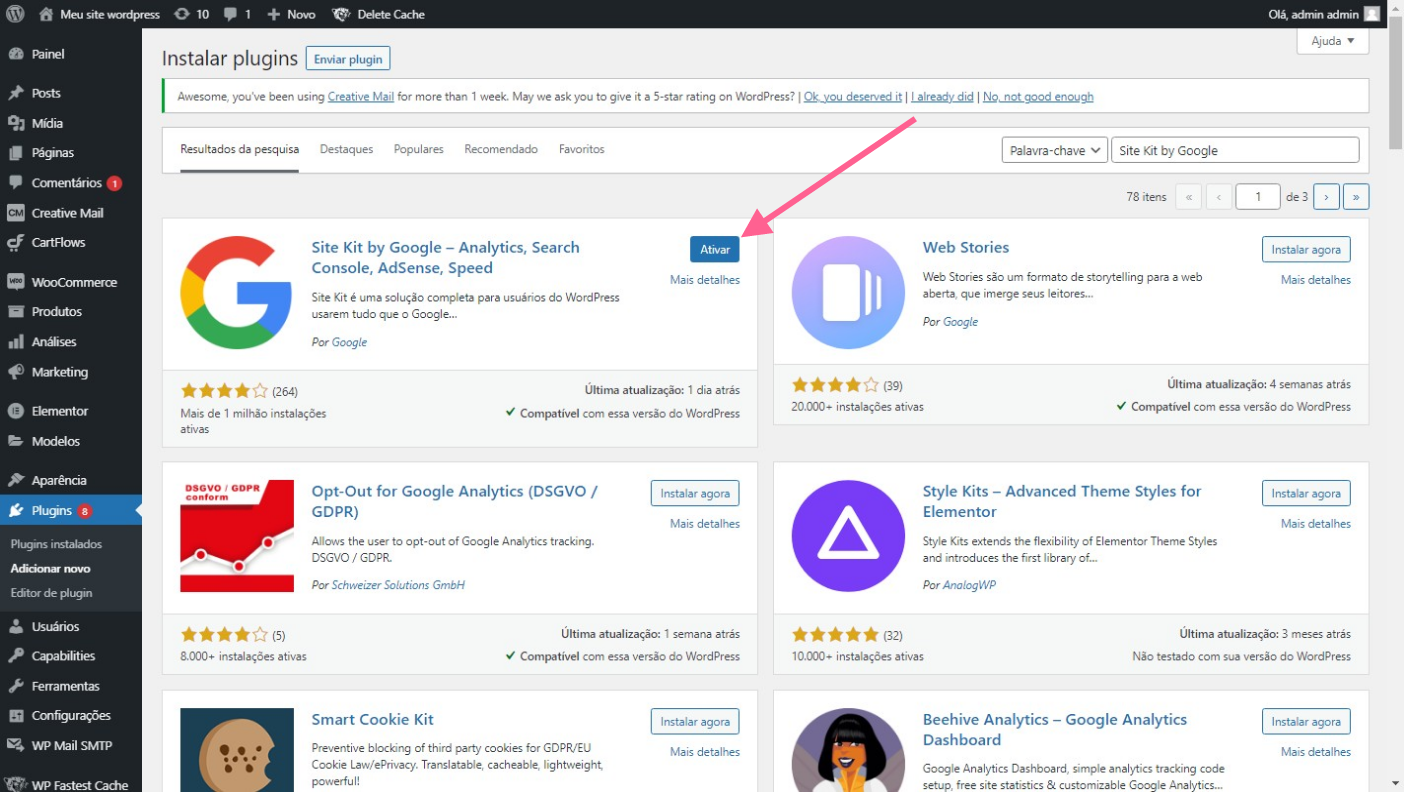The height and width of the screenshot is (792, 1404).
Task: Click the WP Mail SMTP envelope icon
Action: pyautogui.click(x=15, y=746)
